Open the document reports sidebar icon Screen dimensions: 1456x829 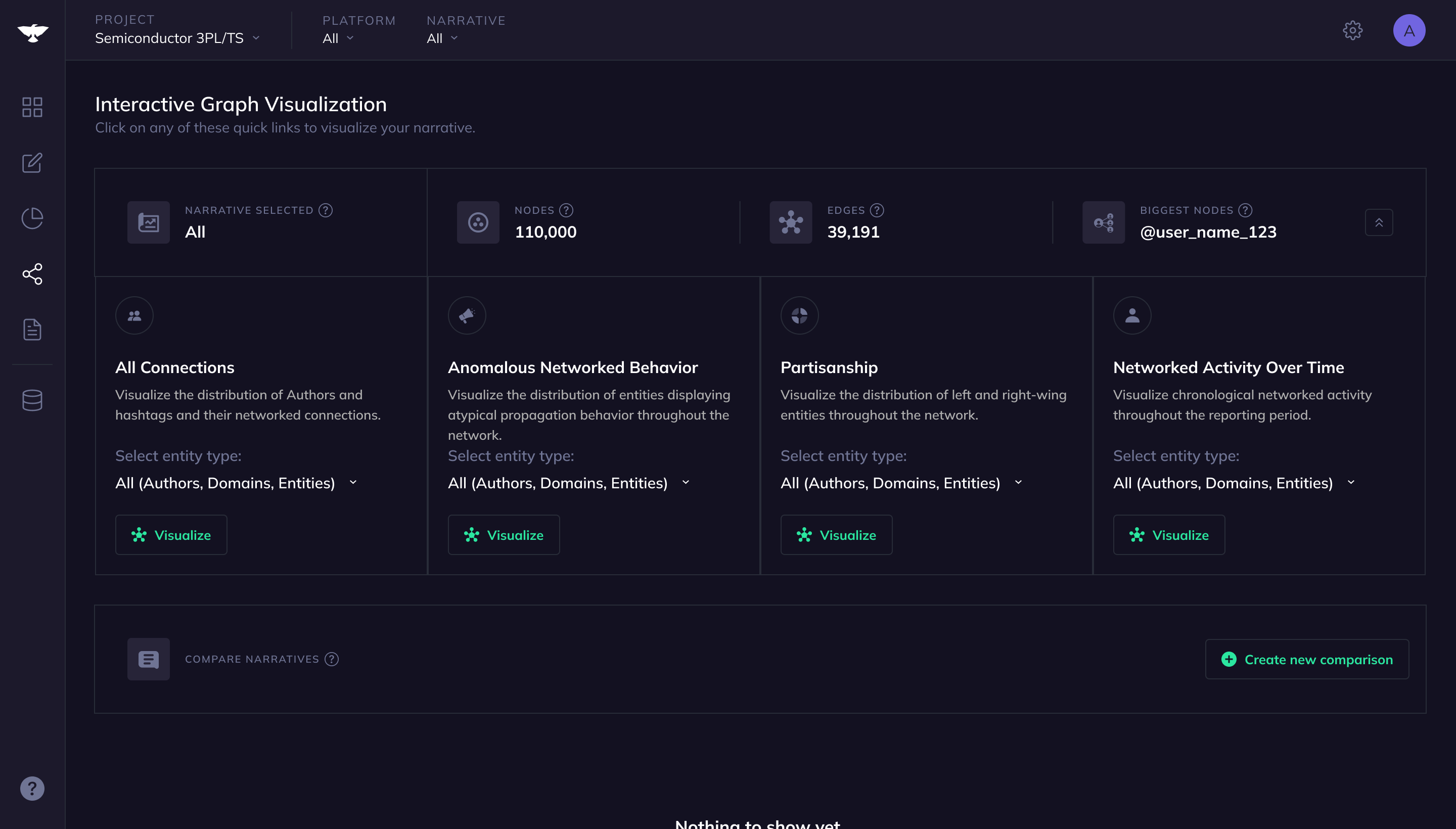point(32,330)
